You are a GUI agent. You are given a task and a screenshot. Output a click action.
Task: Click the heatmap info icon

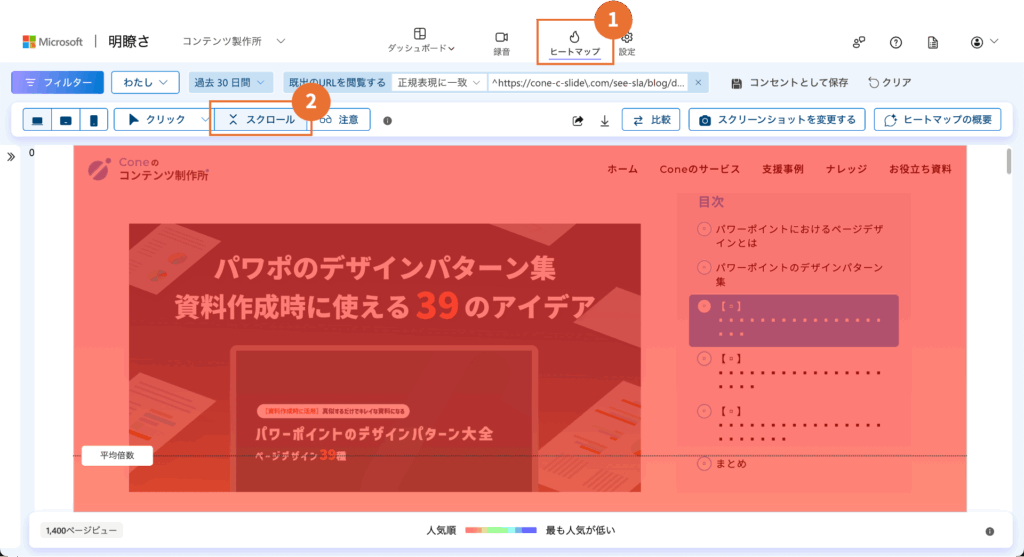(387, 121)
